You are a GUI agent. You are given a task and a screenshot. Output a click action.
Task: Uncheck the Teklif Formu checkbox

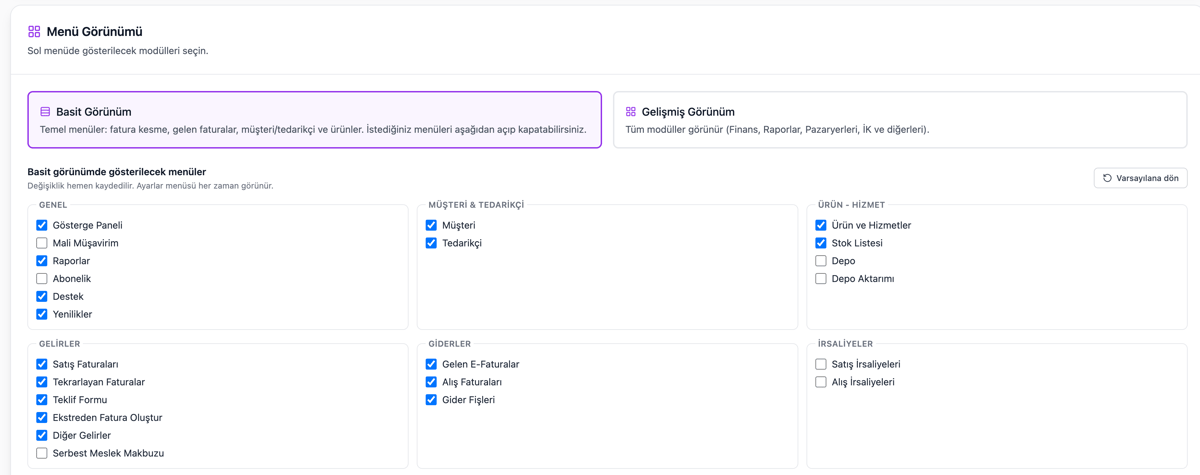pos(42,400)
